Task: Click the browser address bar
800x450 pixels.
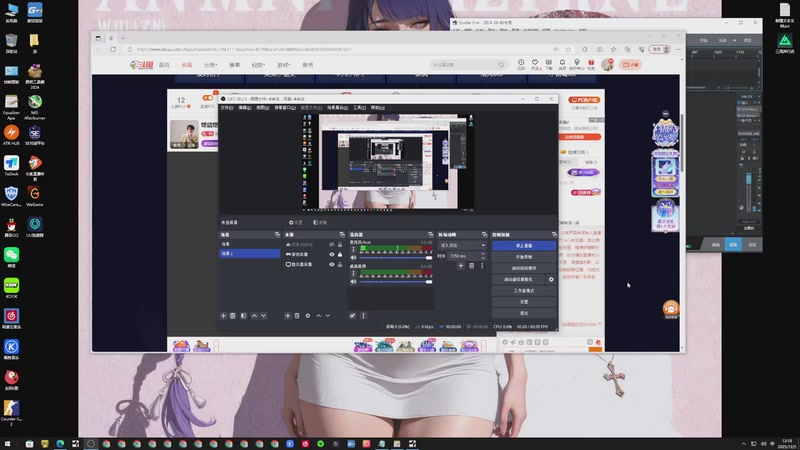Action: (337, 49)
